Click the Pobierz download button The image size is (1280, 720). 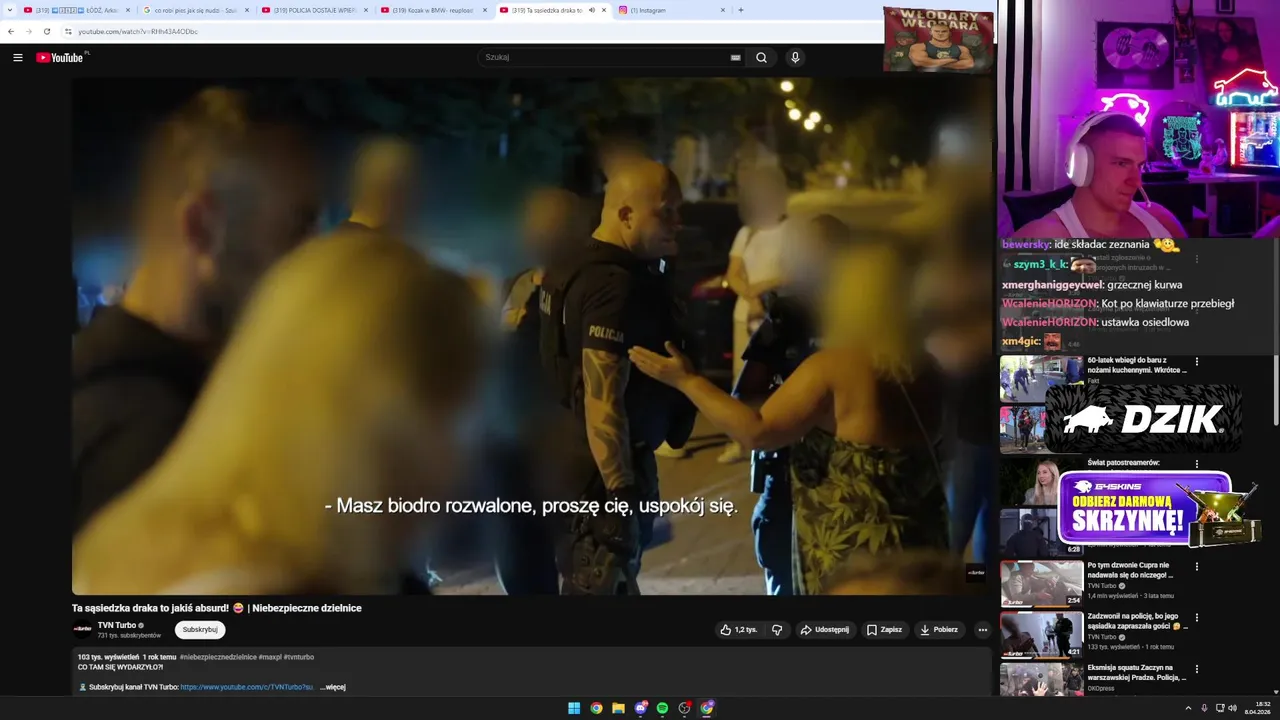pyautogui.click(x=940, y=630)
